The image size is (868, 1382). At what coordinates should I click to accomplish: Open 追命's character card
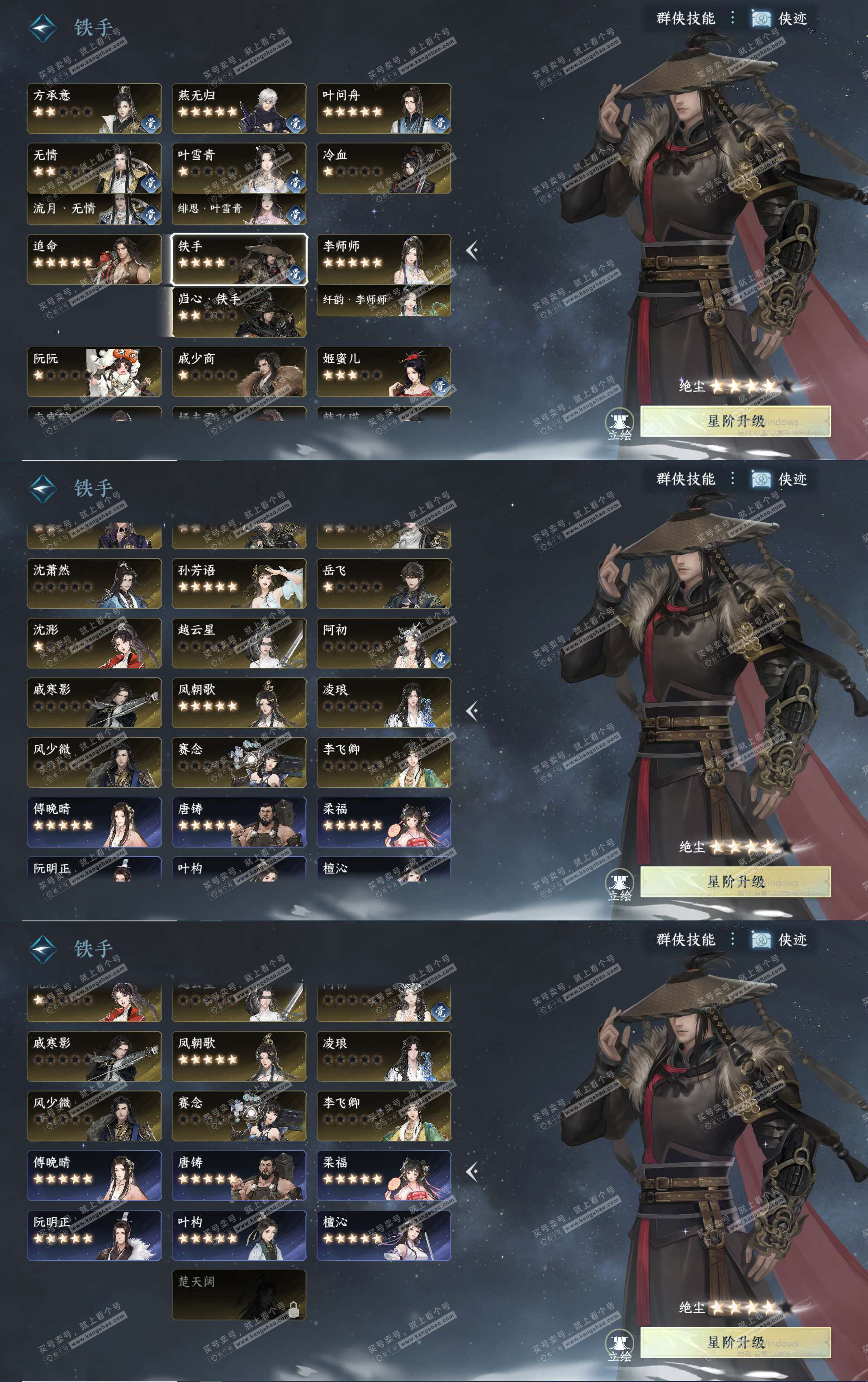94,259
